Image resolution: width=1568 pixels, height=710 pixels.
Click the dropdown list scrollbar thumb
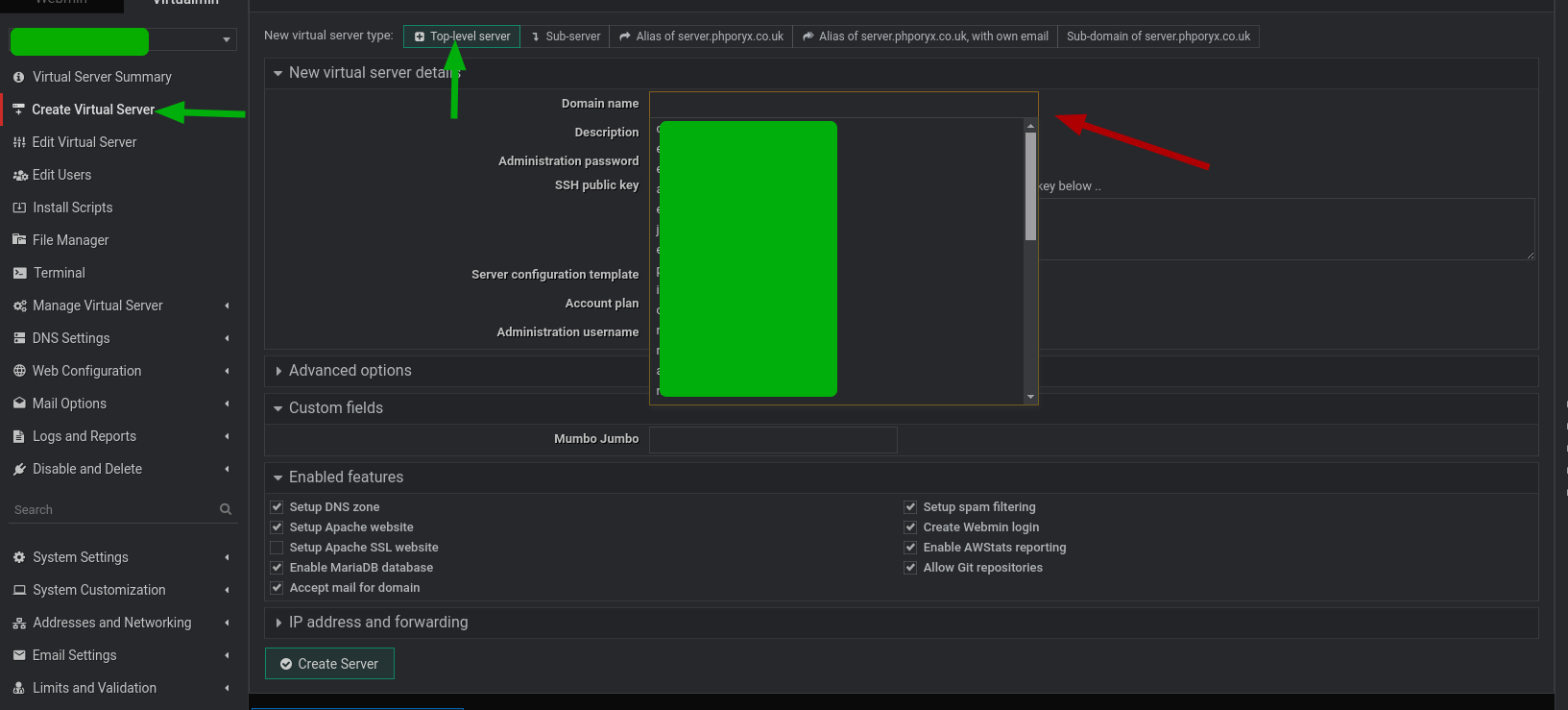tap(1030, 185)
